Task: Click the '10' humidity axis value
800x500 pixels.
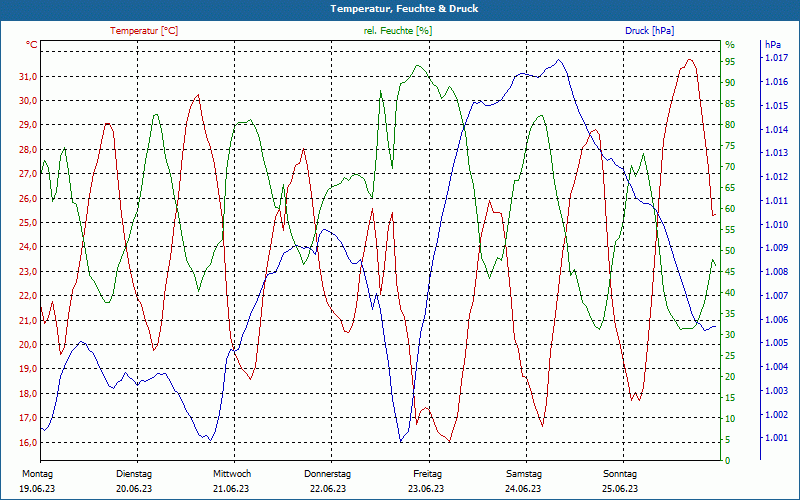Action: (730, 418)
